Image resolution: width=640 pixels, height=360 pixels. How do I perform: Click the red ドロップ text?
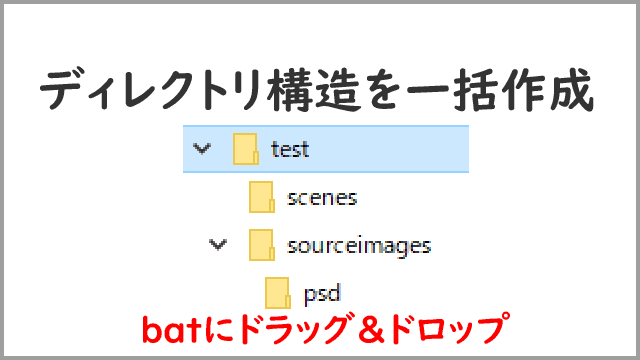click(x=450, y=329)
